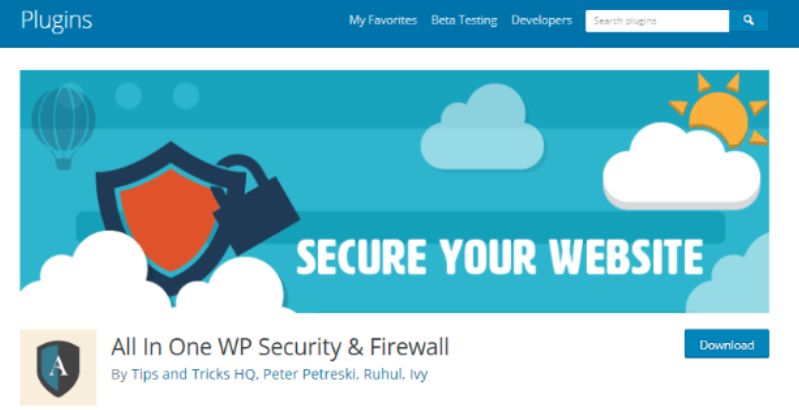Focus the Search plugins input field
The image size is (799, 410).
pos(656,20)
